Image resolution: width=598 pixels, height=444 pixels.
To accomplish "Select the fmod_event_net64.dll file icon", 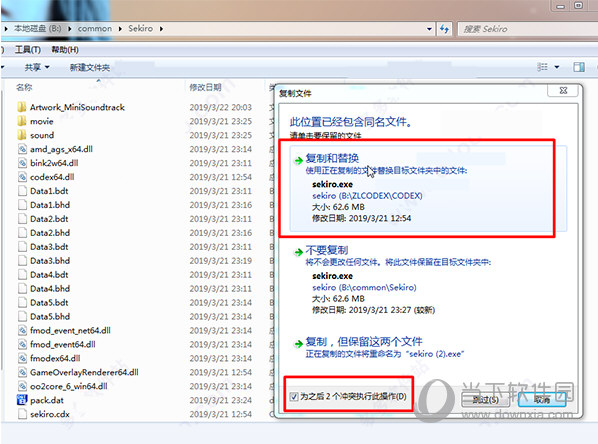I will pyautogui.click(x=23, y=330).
